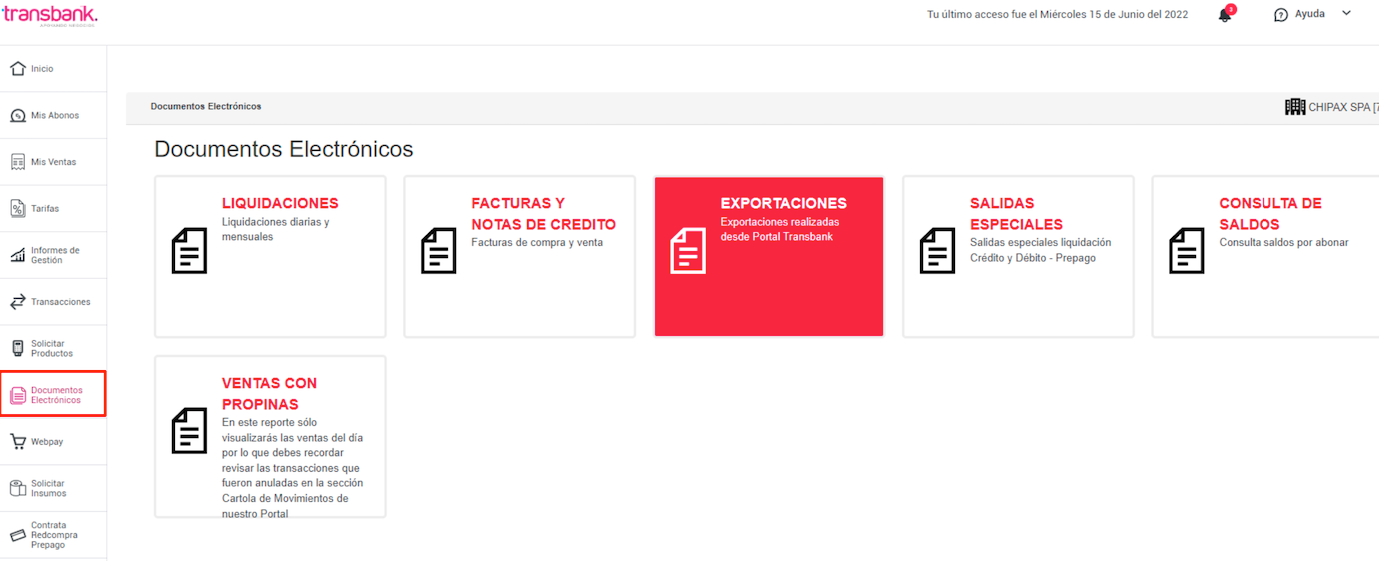The width and height of the screenshot is (1379, 561).
Task: Click the Contrata Redcompra Prepago card icon
Action: click(x=17, y=535)
